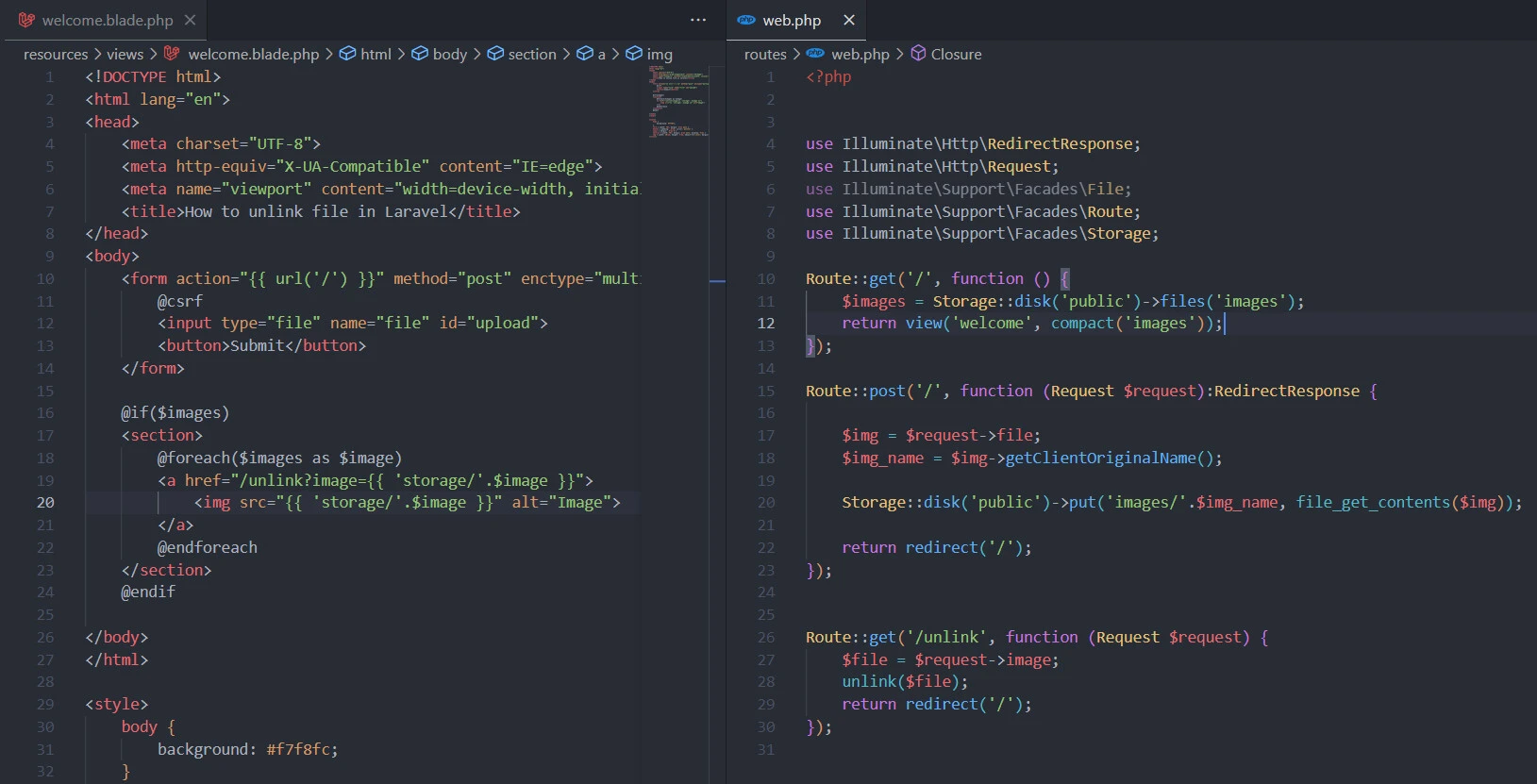
Task: Close the welcome.blade.php tab
Action: [x=191, y=20]
